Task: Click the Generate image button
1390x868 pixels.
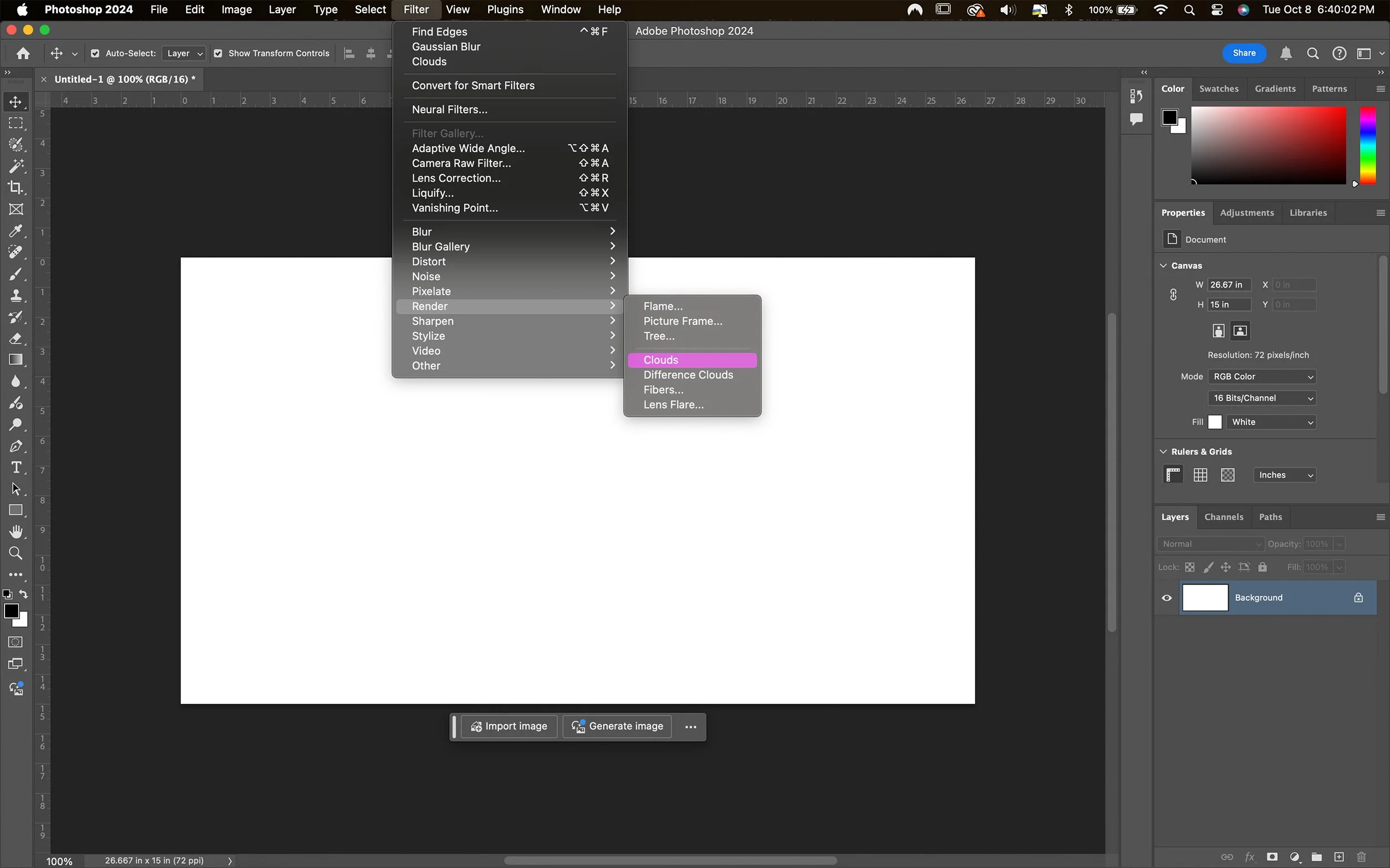Action: click(618, 726)
